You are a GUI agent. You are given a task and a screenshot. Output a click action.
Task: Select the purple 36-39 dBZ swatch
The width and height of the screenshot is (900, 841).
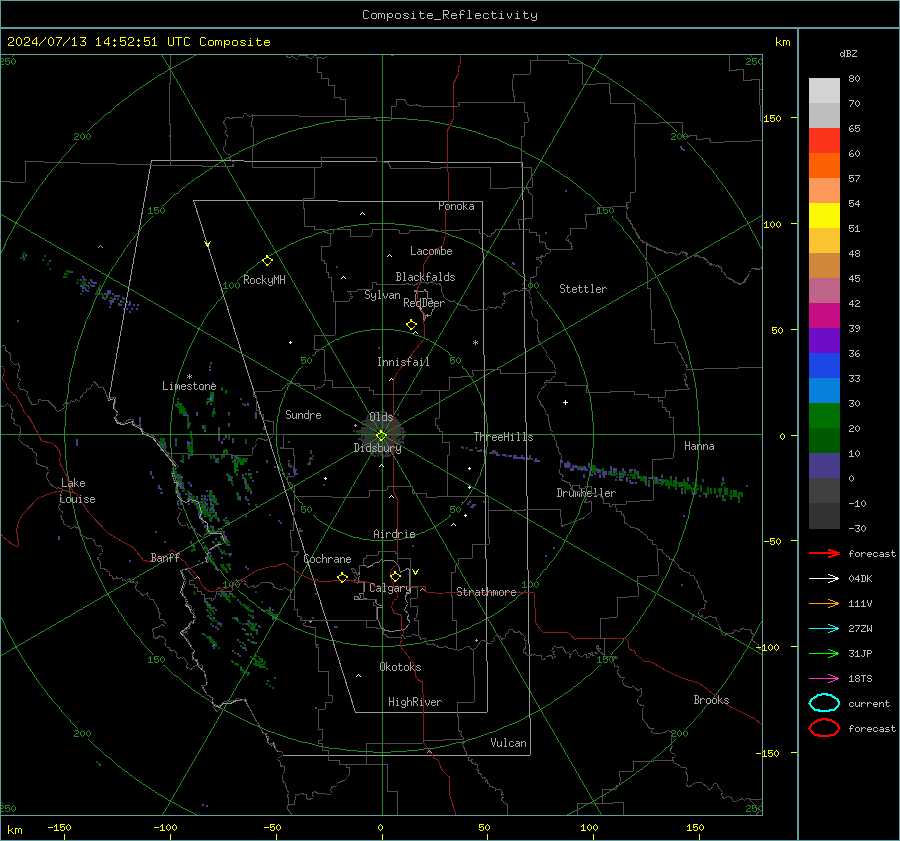click(x=824, y=340)
